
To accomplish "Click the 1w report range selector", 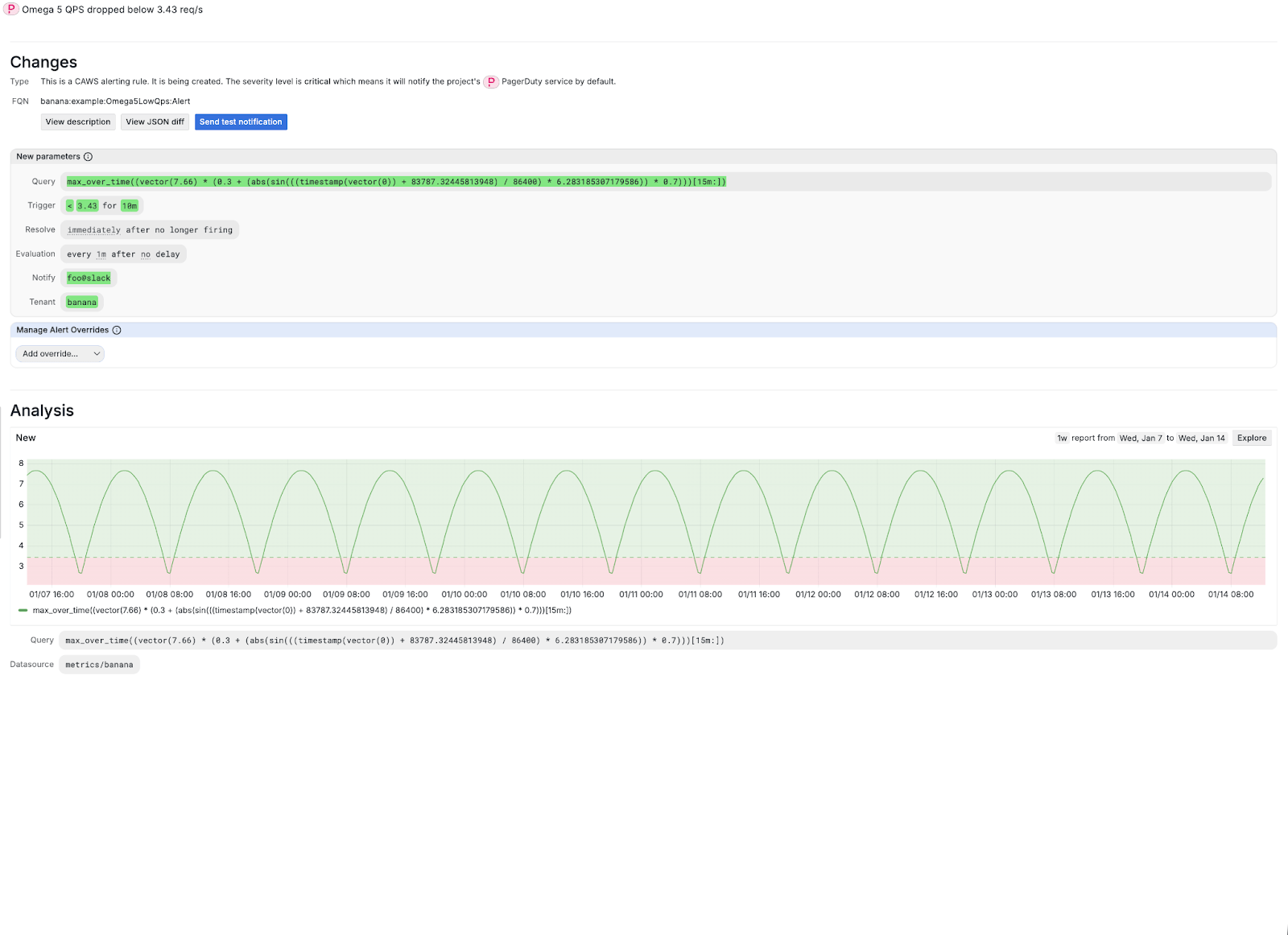I will (x=1062, y=439).
